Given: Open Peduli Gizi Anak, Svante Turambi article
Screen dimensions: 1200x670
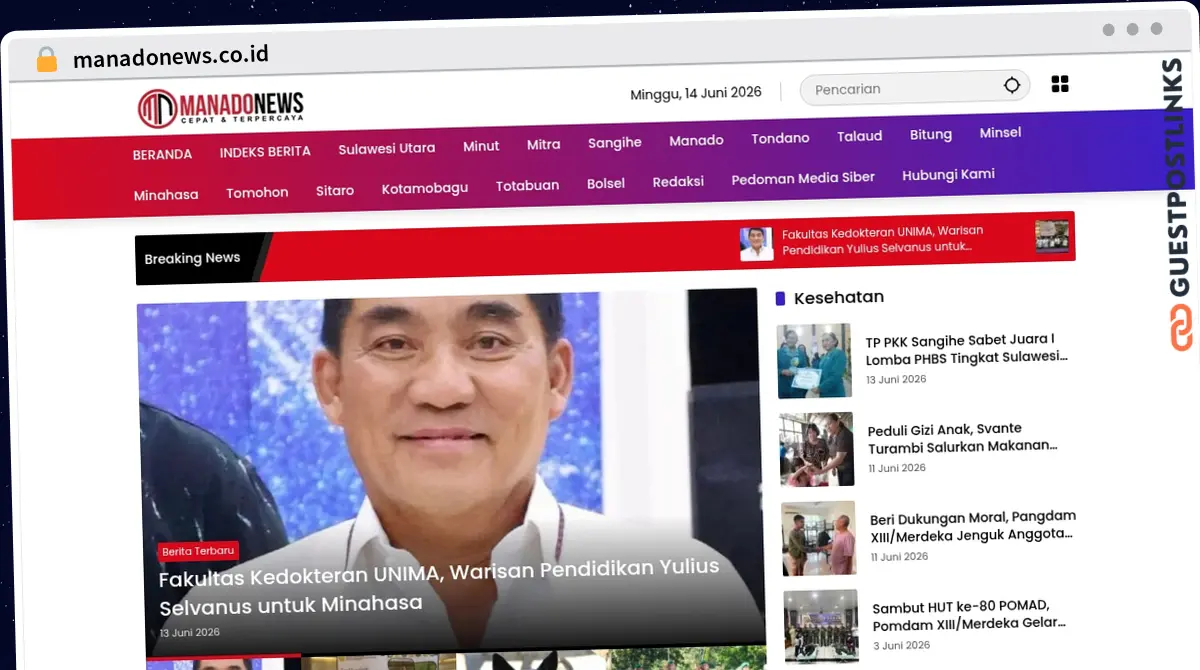Looking at the screenshot, I should tap(963, 438).
